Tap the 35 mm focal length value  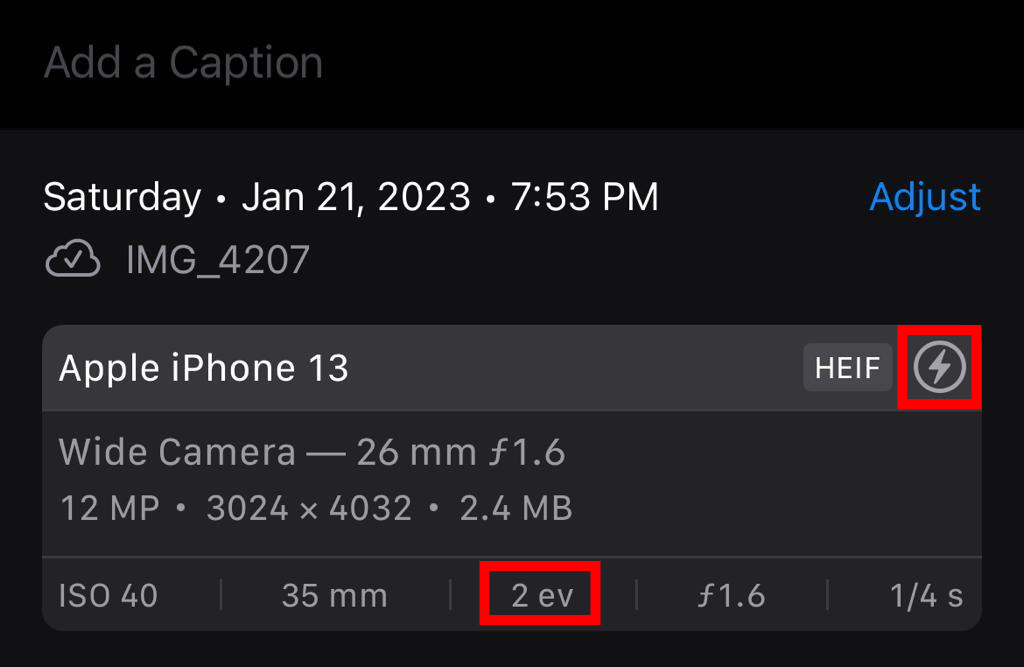click(x=334, y=596)
